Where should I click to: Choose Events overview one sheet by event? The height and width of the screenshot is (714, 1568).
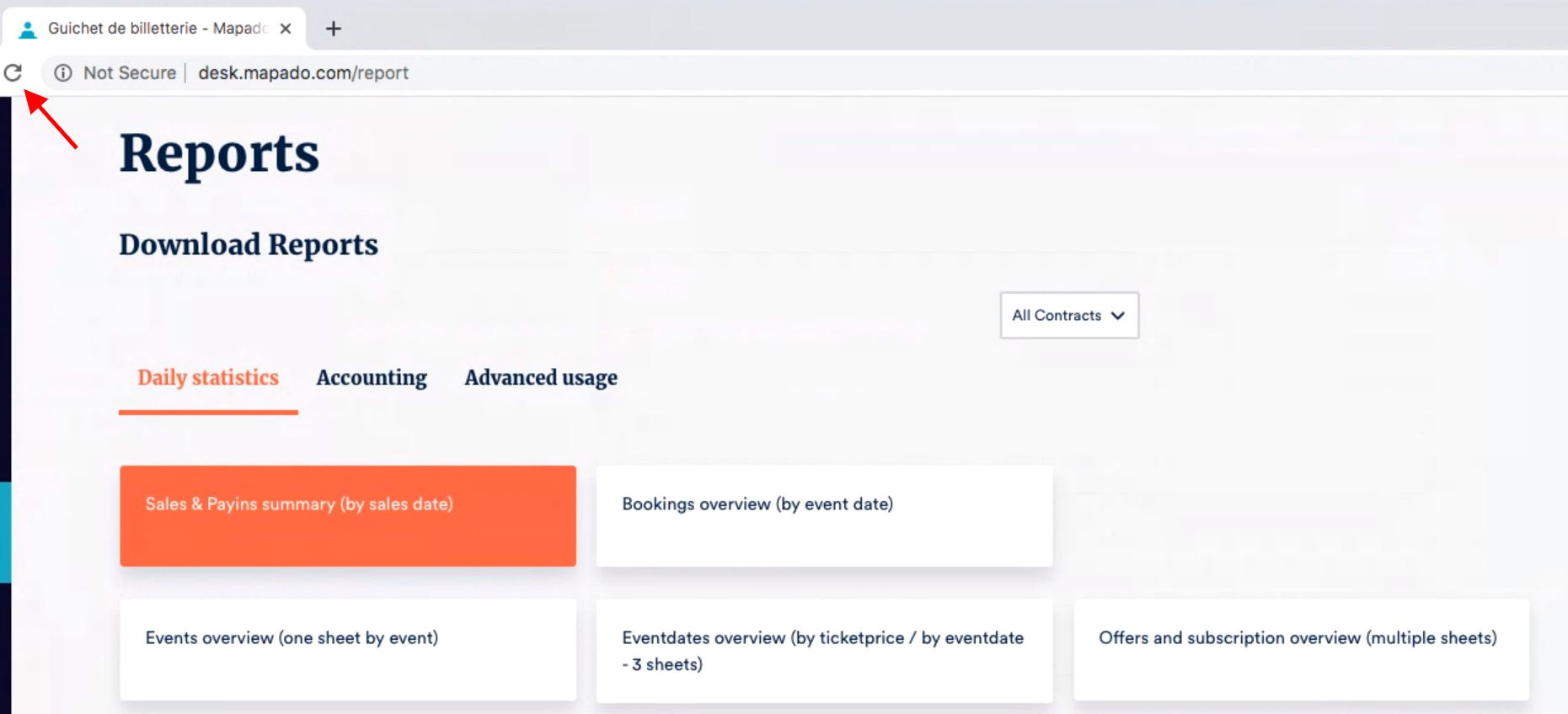(x=347, y=649)
